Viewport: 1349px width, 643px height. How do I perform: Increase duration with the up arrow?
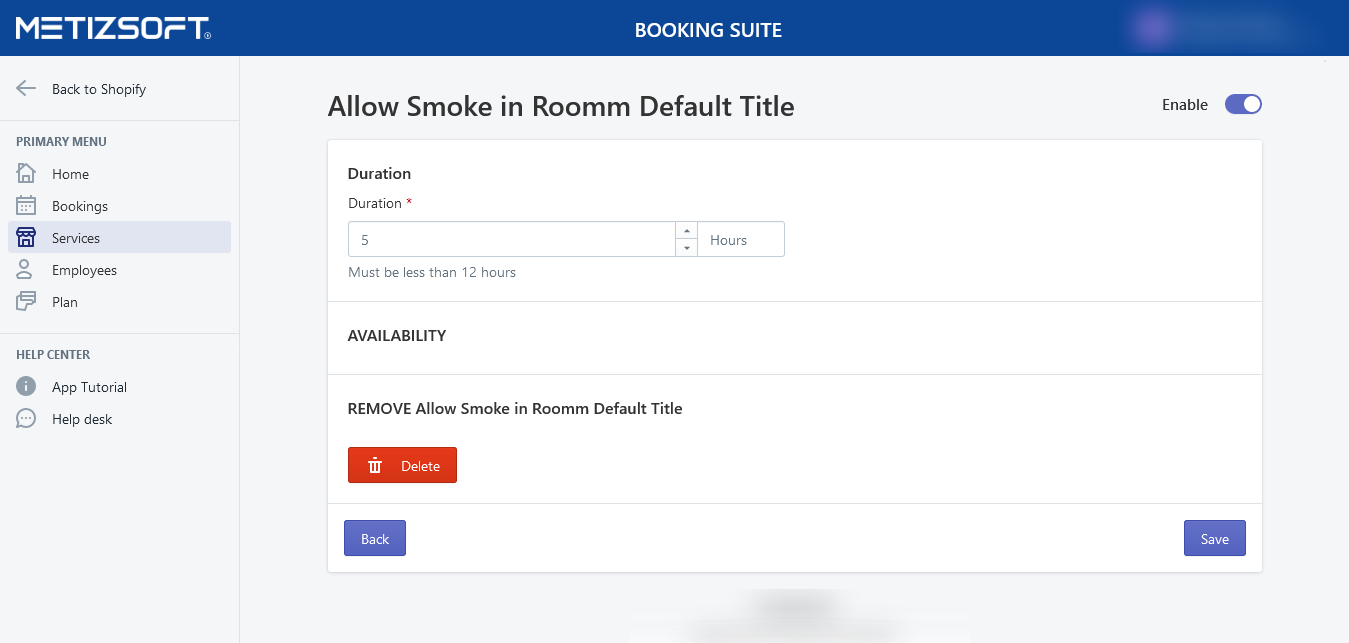click(686, 231)
